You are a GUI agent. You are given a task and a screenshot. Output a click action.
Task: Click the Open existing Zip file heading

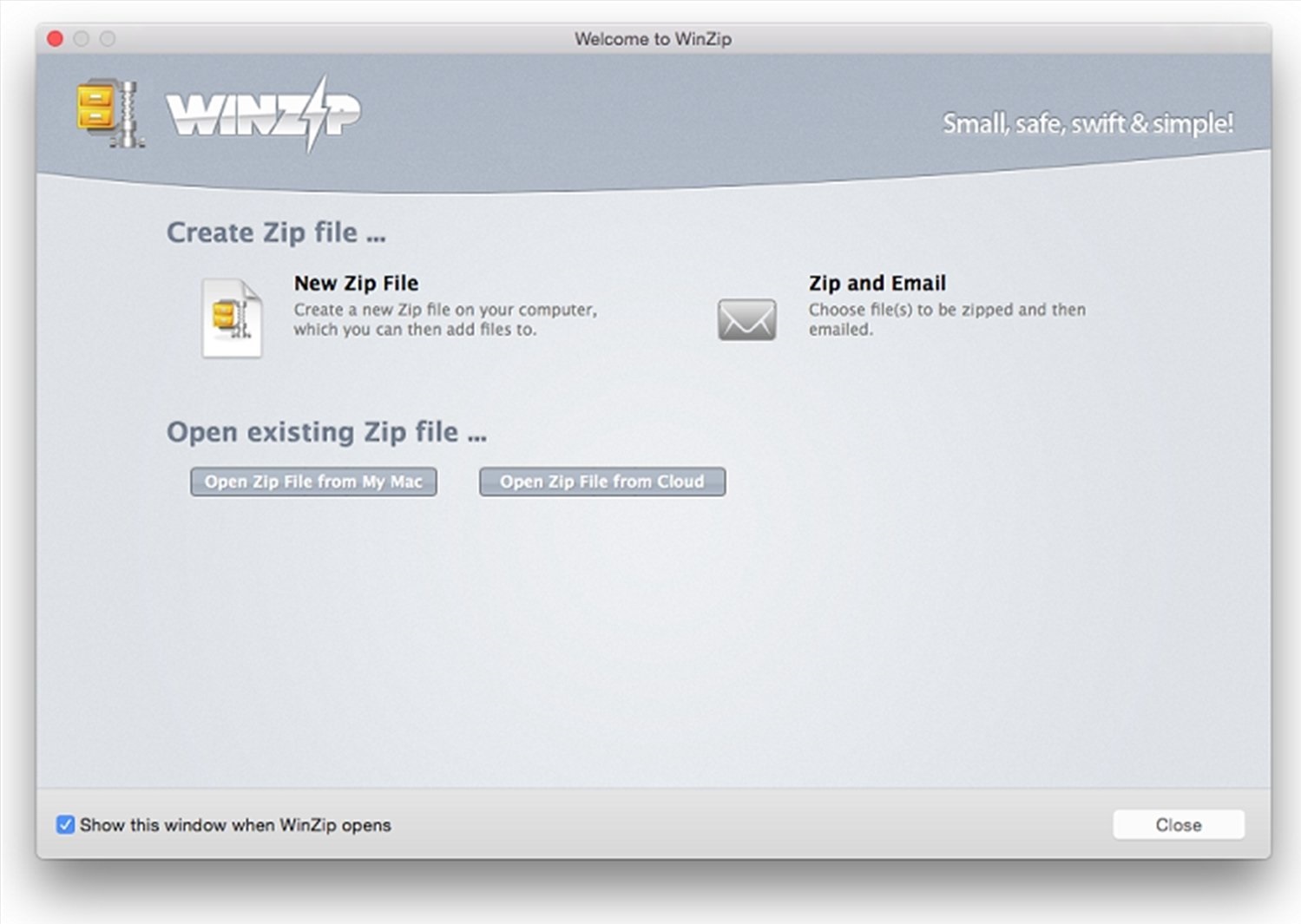coord(327,431)
